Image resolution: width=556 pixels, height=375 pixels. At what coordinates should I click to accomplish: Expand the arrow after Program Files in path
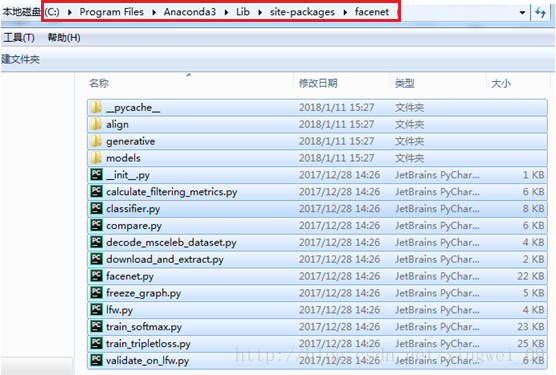pyautogui.click(x=154, y=12)
